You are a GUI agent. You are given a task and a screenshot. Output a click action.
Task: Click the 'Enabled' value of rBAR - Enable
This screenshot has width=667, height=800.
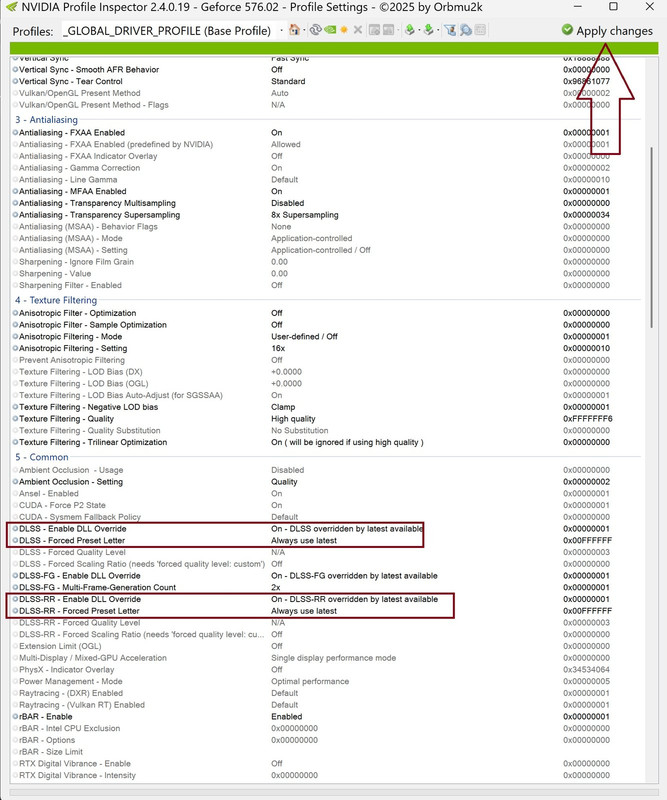click(287, 717)
